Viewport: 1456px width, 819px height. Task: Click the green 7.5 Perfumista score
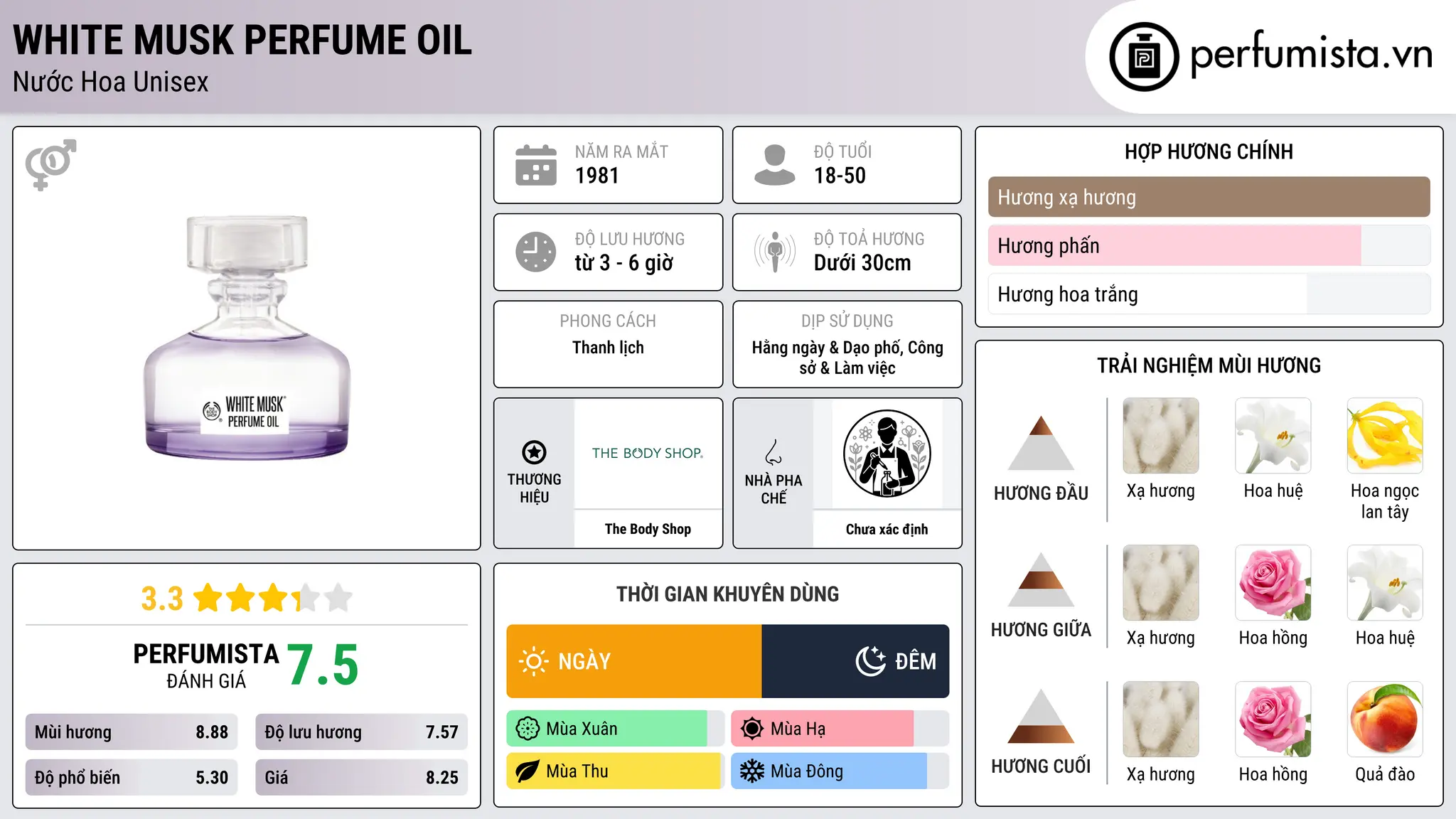323,665
